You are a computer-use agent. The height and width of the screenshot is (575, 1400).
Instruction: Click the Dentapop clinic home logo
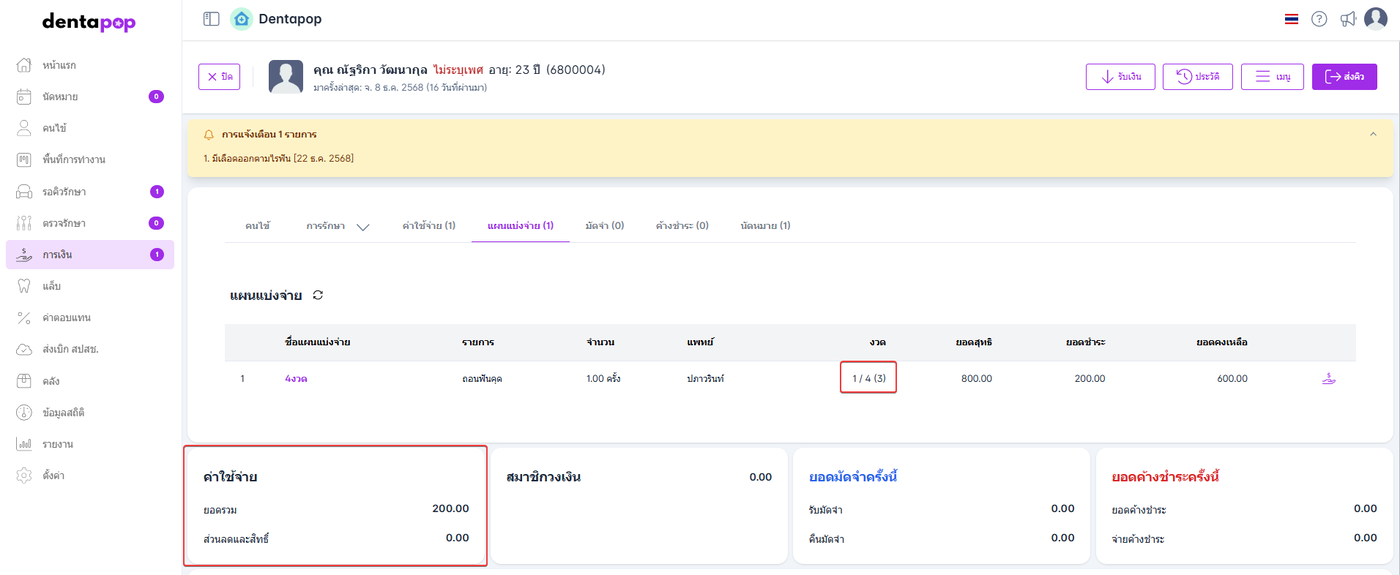[241, 19]
